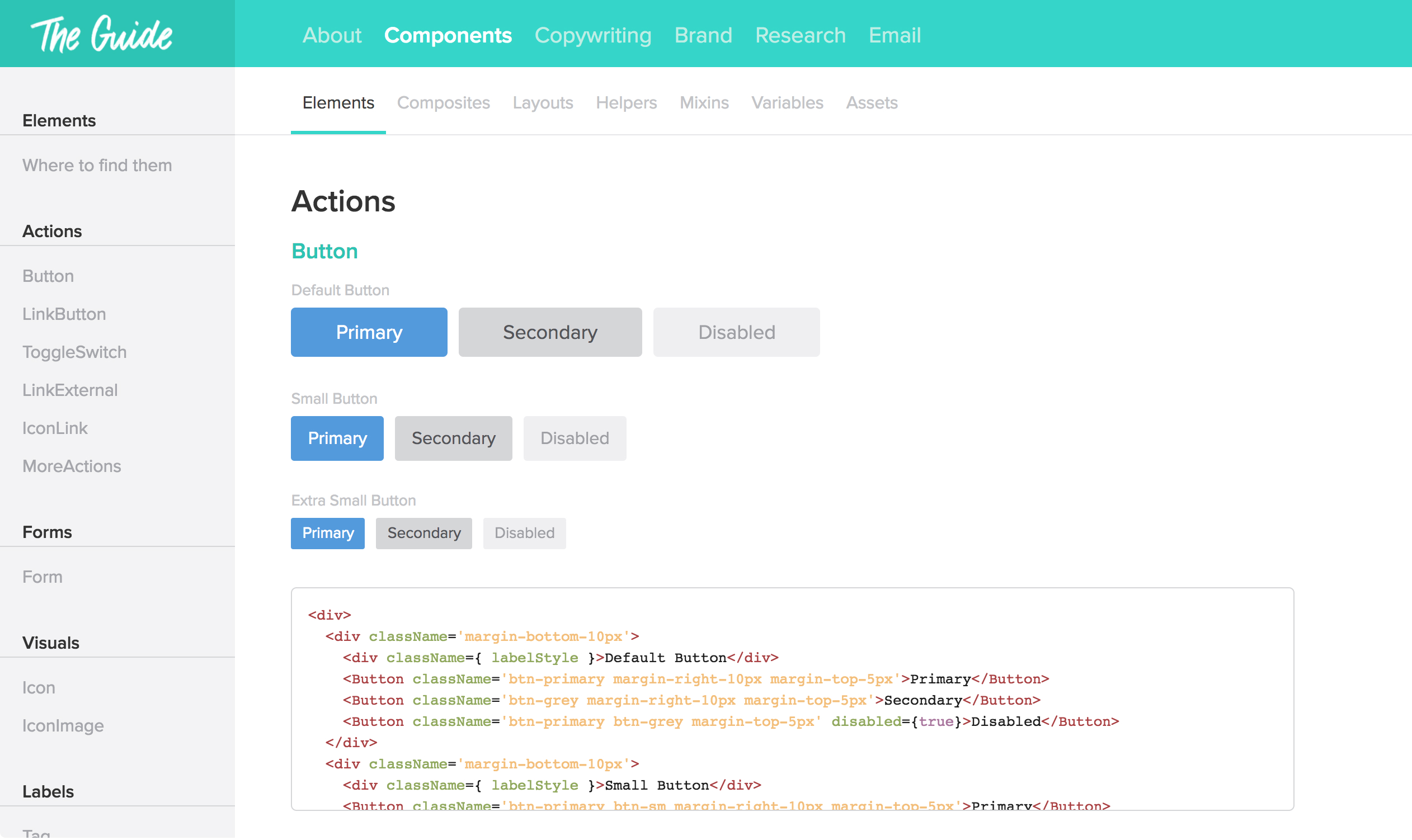Open the Assets tab
Screen dimensions: 1412x840
click(872, 103)
